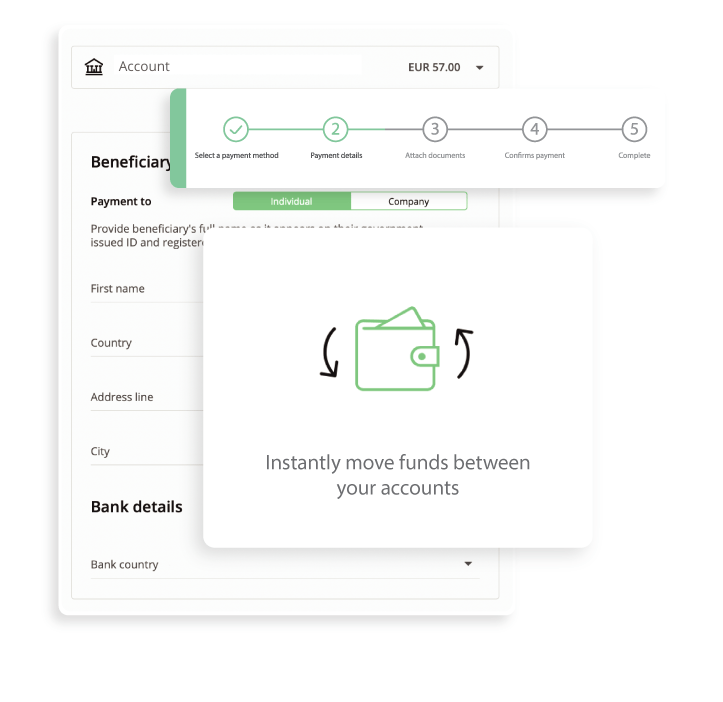Click the 'Payment details' step label
Viewport: 723px width, 702px height.
click(x=336, y=155)
